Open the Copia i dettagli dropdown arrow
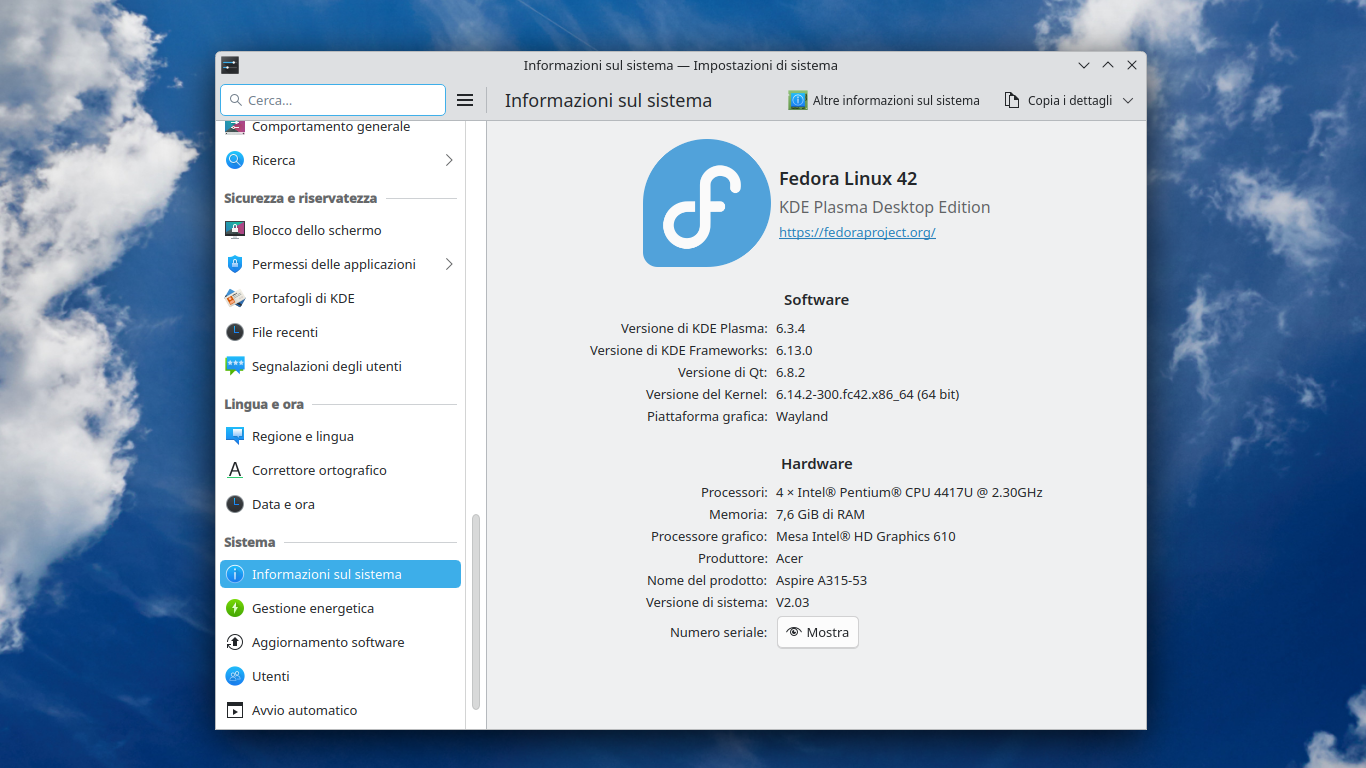 point(1127,100)
